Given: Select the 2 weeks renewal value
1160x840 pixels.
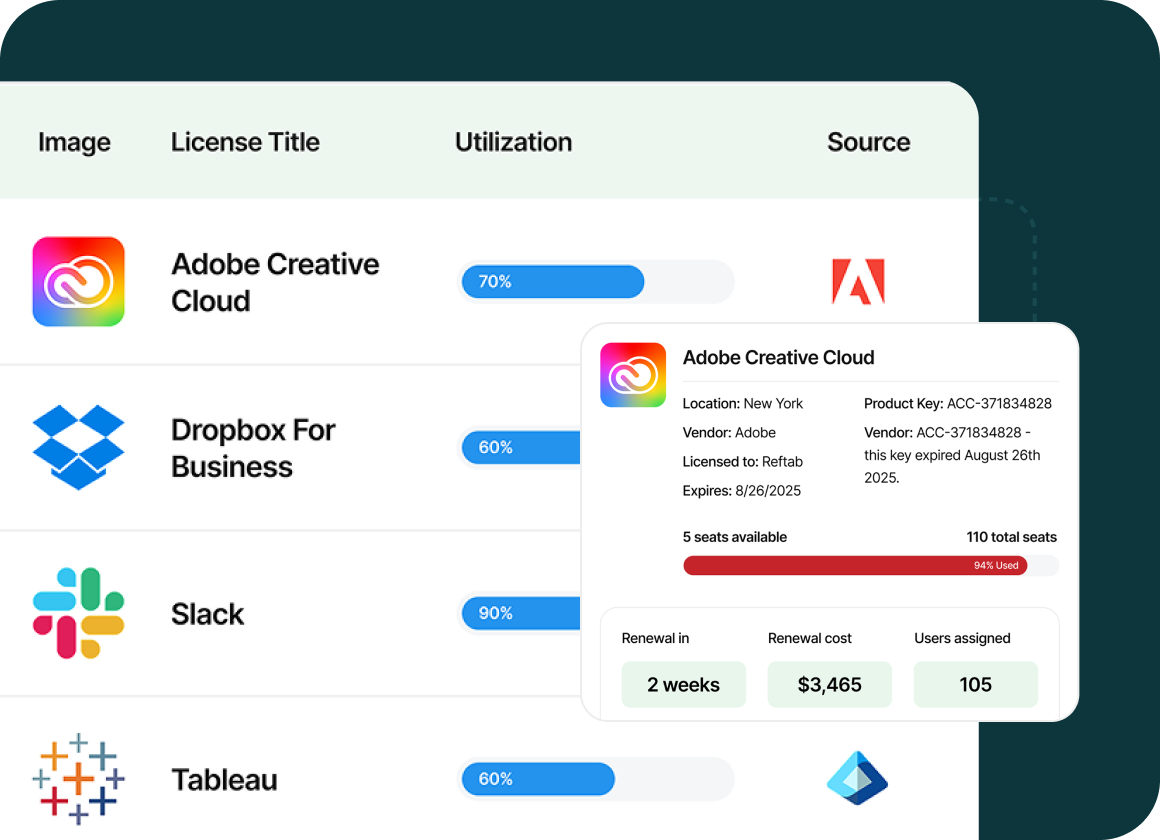Looking at the screenshot, I should 683,684.
